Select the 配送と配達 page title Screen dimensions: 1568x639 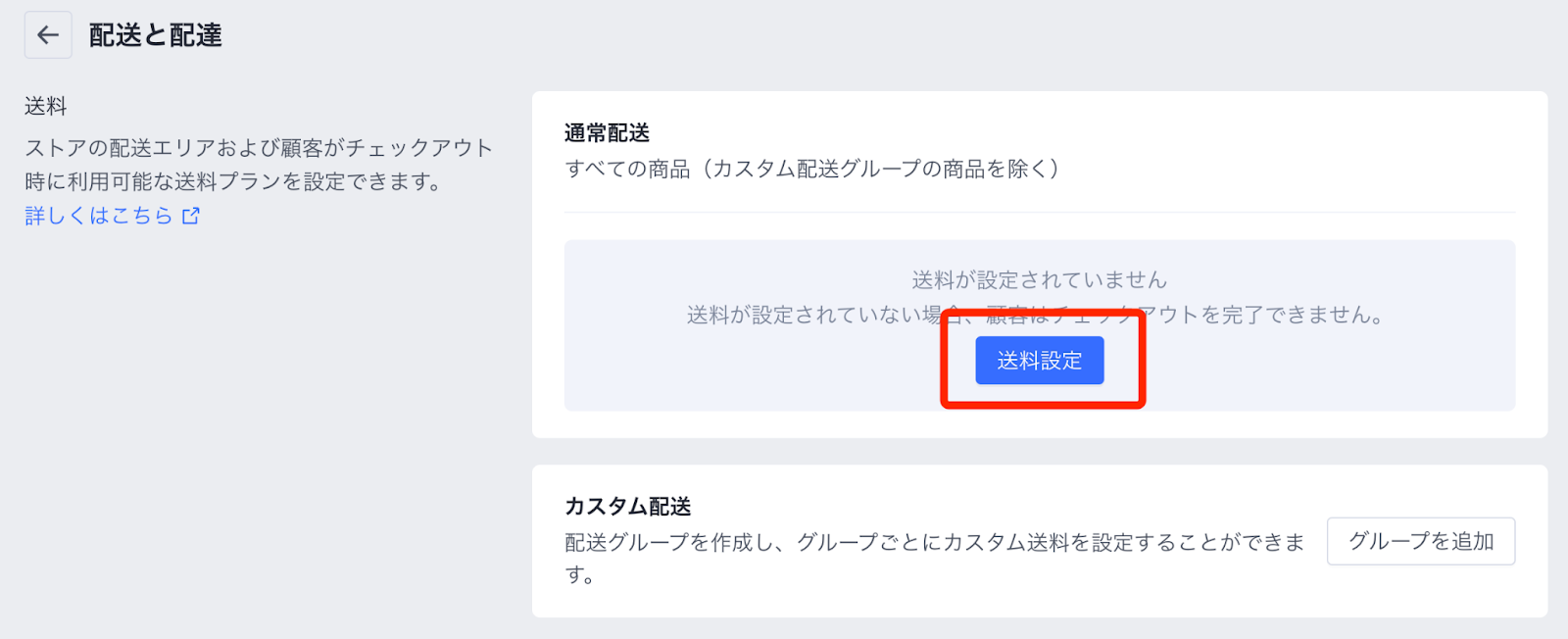coord(156,35)
